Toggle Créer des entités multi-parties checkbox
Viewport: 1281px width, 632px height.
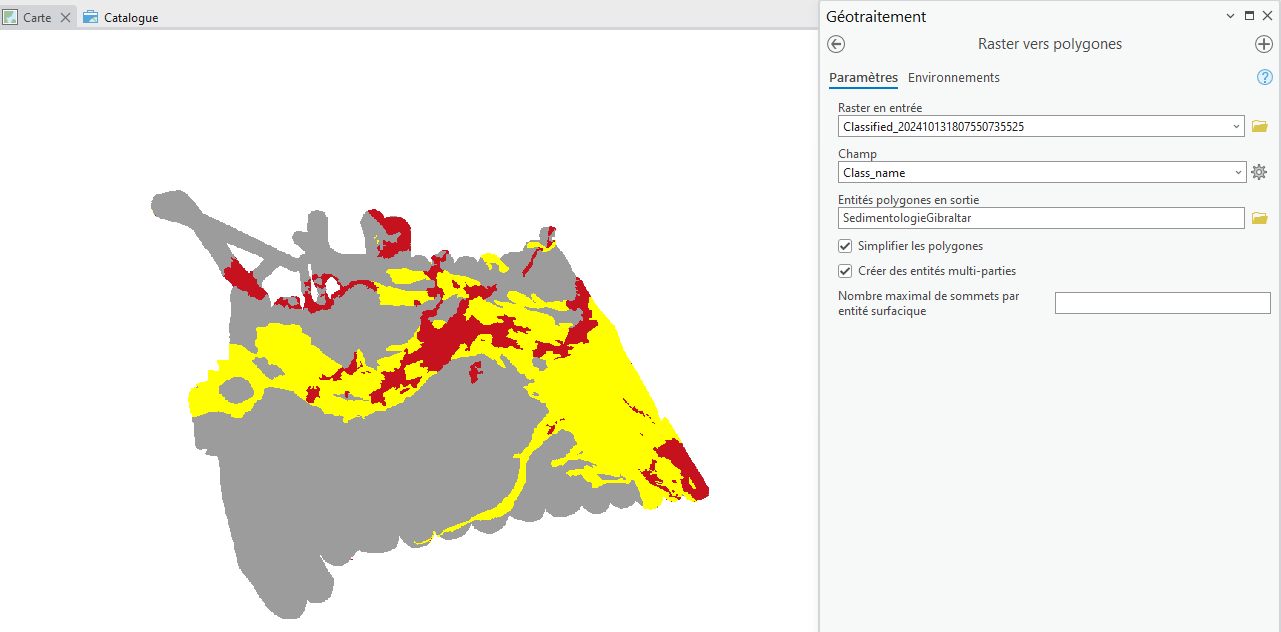[845, 270]
